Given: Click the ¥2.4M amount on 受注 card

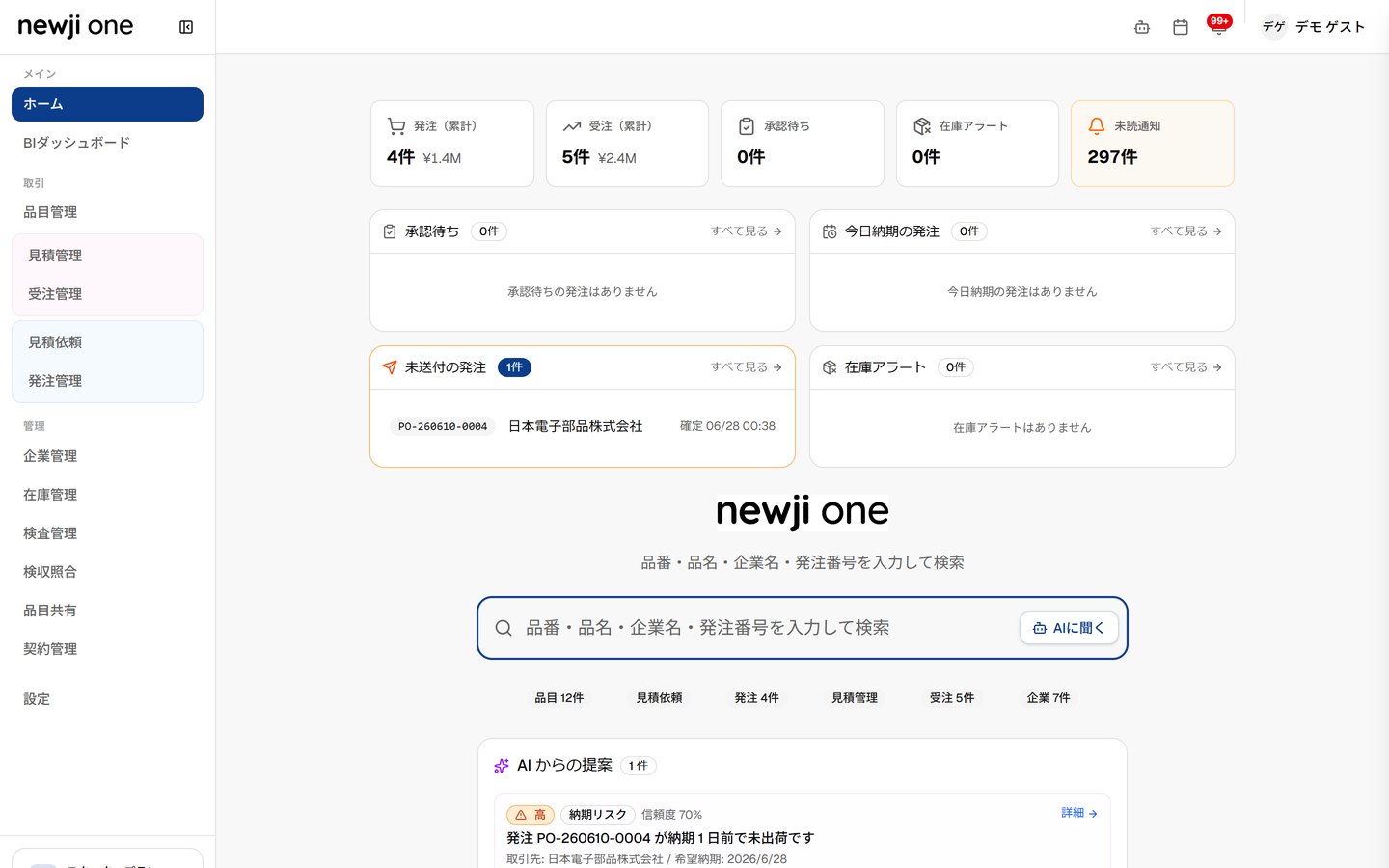Looking at the screenshot, I should point(617,158).
